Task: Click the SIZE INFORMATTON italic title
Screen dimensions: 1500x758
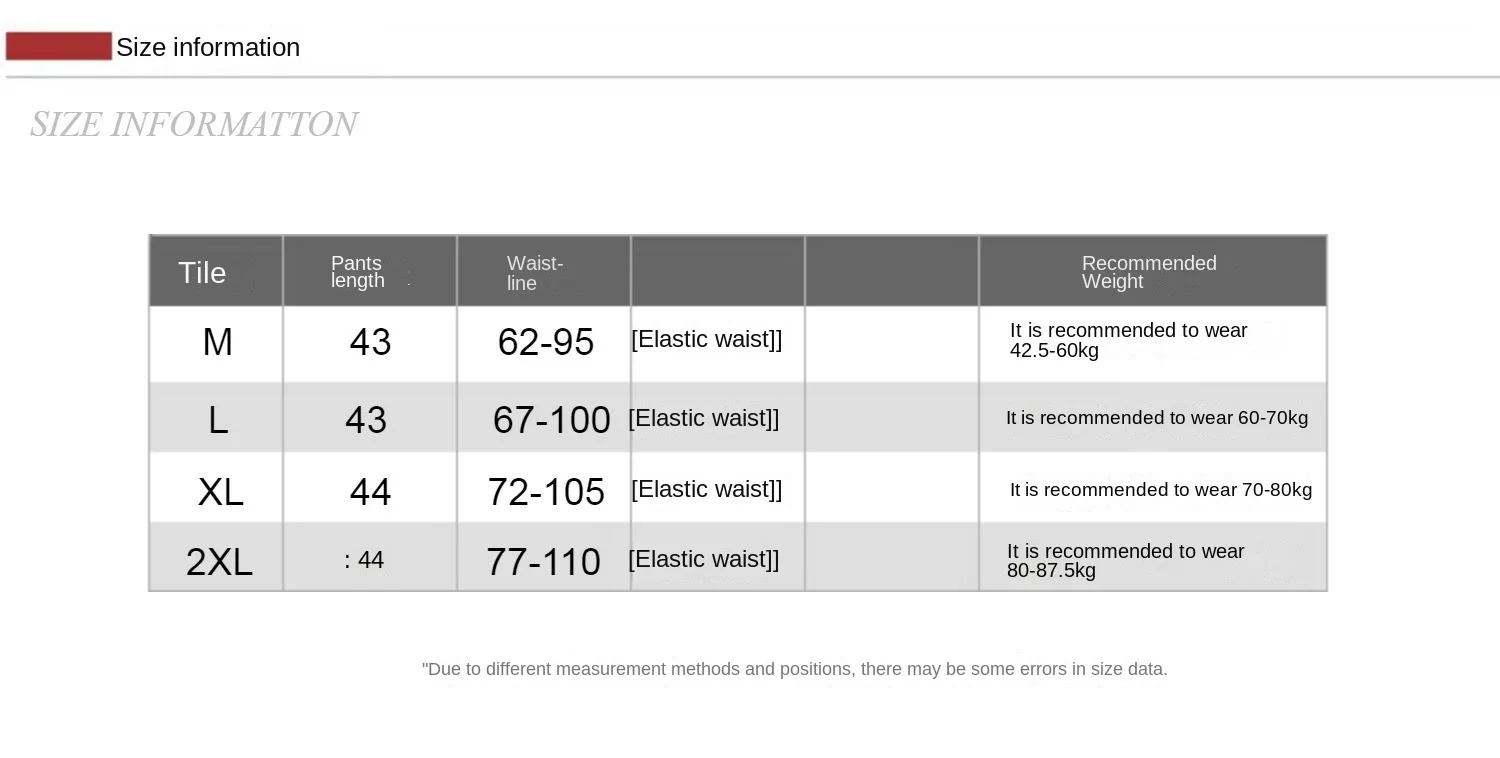Action: (193, 124)
